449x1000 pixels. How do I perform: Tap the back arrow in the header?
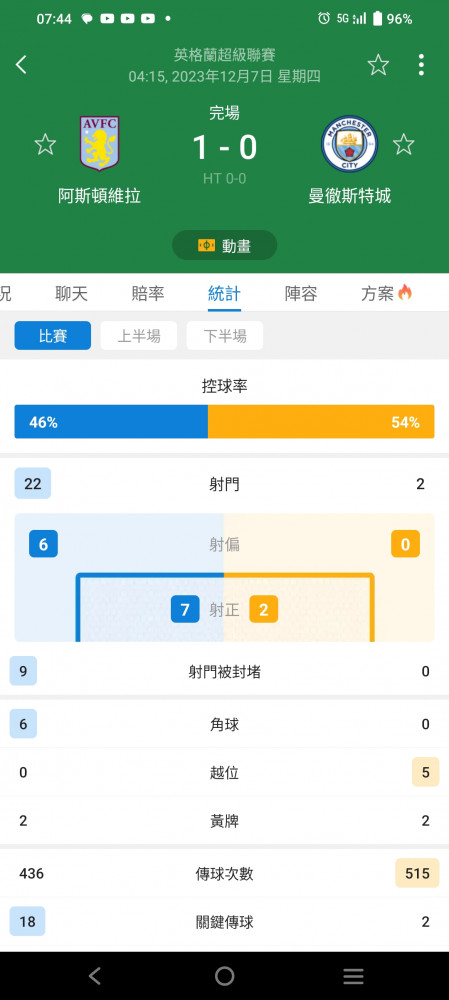point(21,64)
